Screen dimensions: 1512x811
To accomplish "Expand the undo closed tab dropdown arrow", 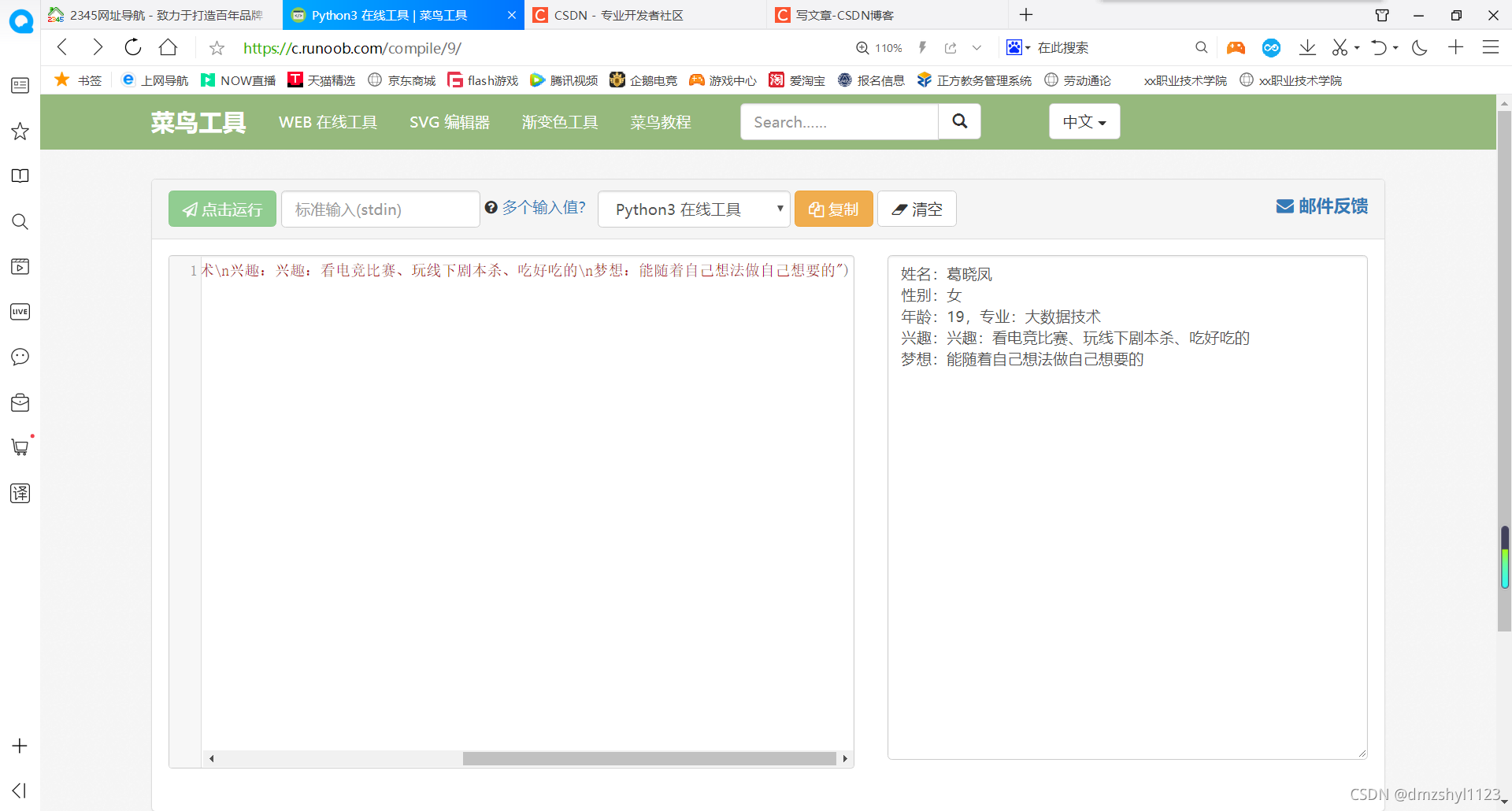I will click(1395, 48).
